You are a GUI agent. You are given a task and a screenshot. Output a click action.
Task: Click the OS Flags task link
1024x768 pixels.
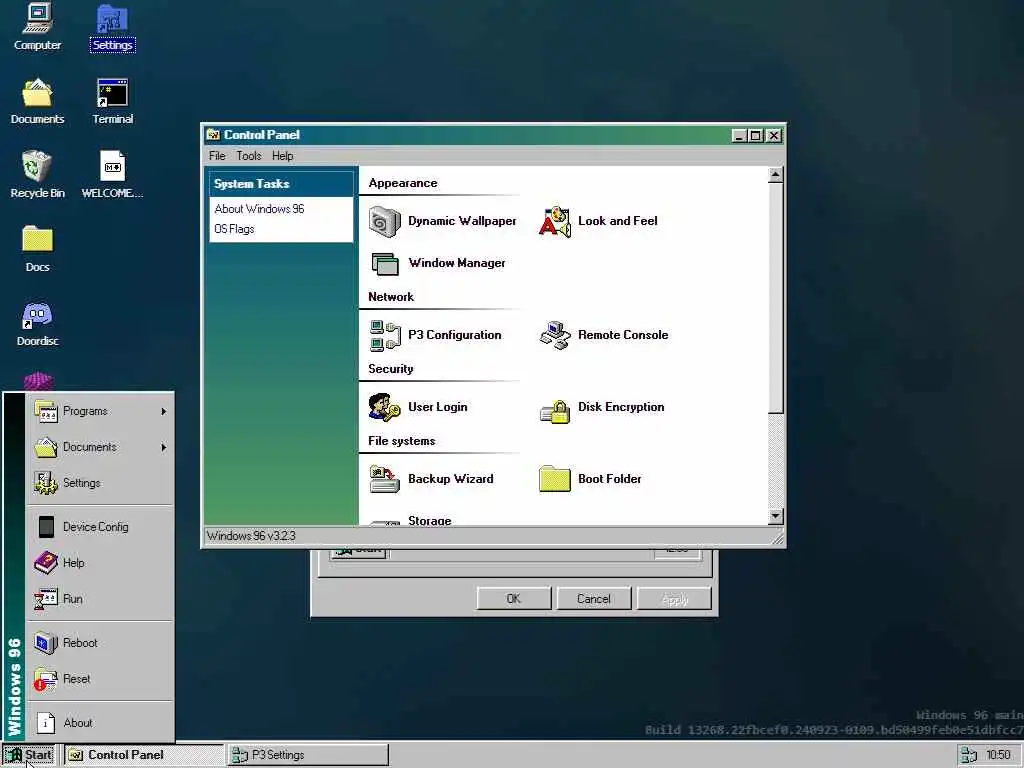point(234,229)
